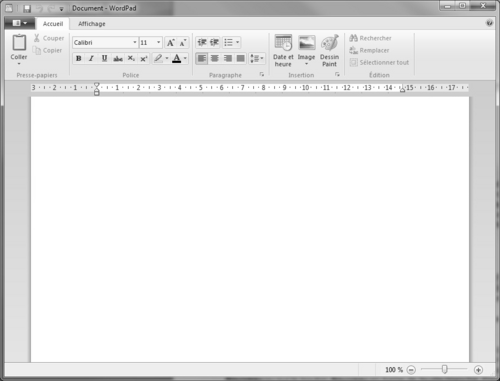Open the Calibri font family dropdown

point(135,43)
